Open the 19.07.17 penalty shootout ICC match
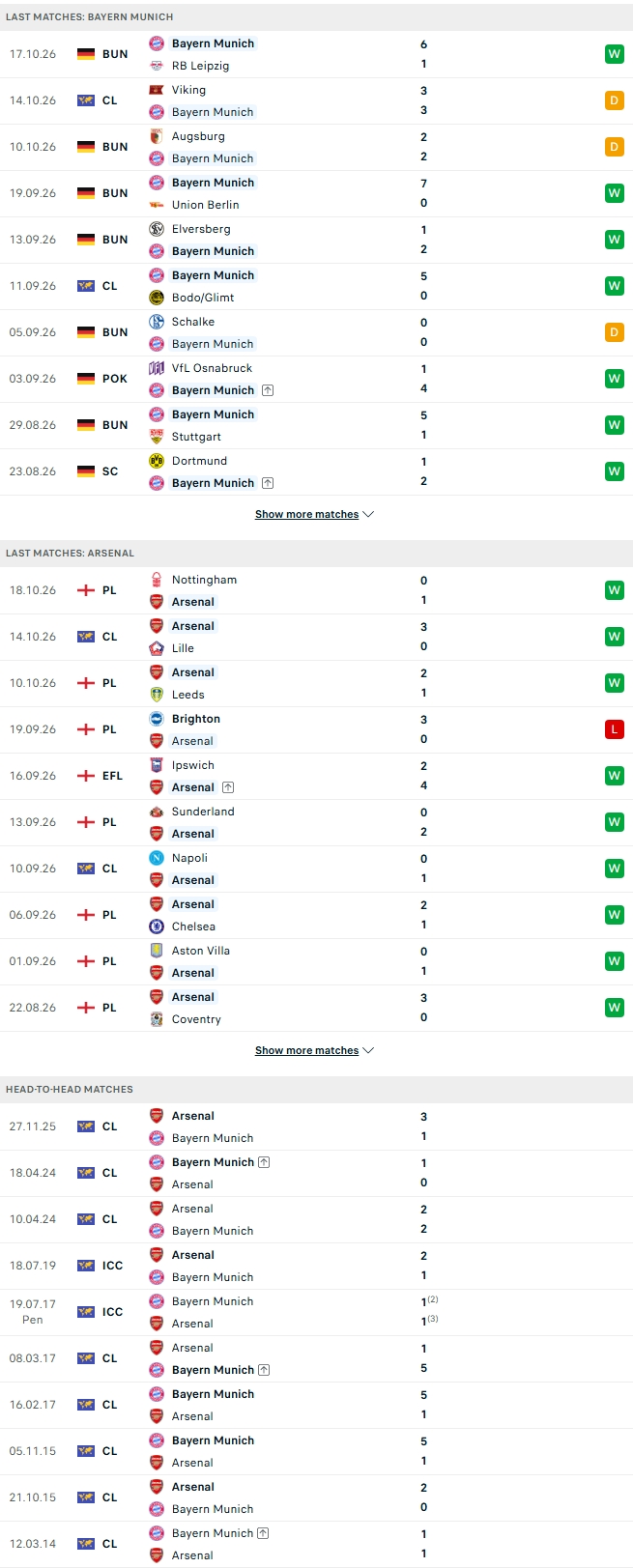Screen dimensions: 633x1568 316,1312
